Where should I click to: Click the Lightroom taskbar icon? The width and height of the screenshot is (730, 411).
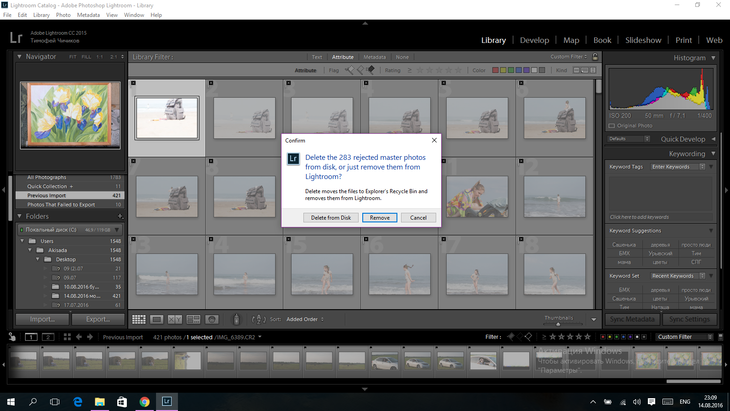[x=167, y=401]
